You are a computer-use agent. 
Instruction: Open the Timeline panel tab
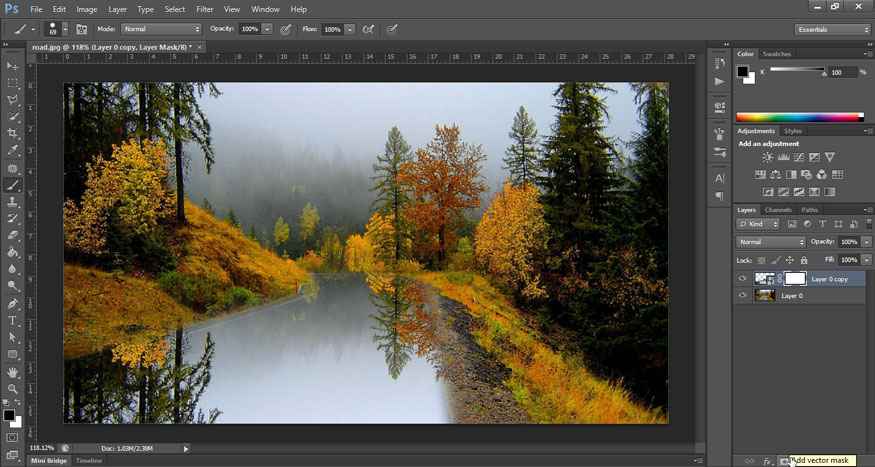click(89, 461)
